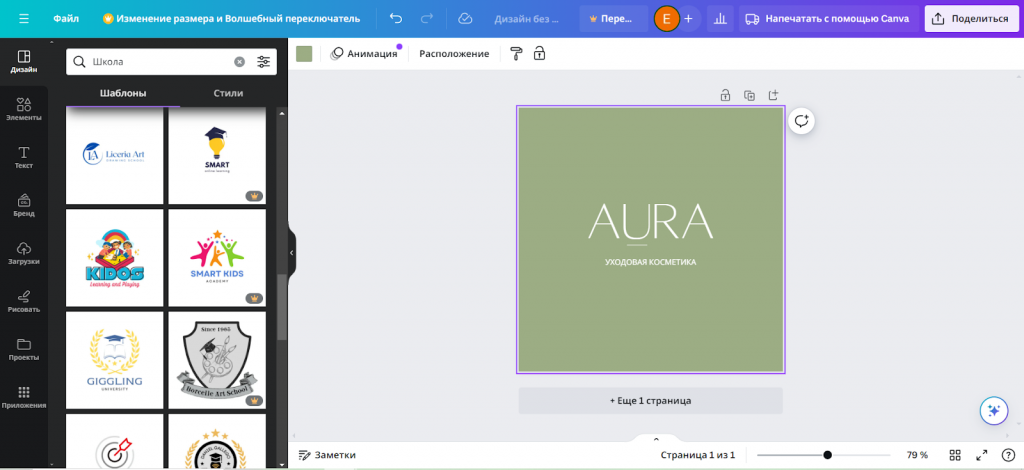The height and width of the screenshot is (470, 1024).
Task: Open the Поделиться share button
Action: point(970,19)
